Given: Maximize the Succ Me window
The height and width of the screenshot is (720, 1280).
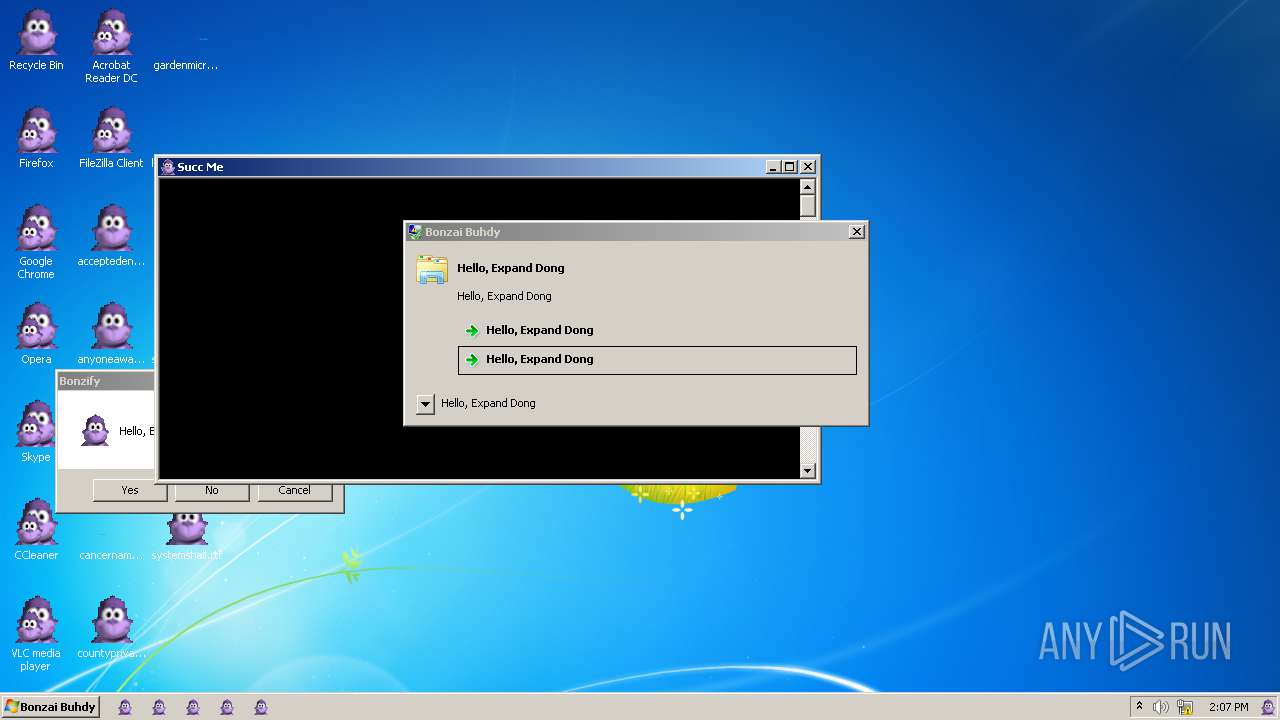Looking at the screenshot, I should coord(790,167).
